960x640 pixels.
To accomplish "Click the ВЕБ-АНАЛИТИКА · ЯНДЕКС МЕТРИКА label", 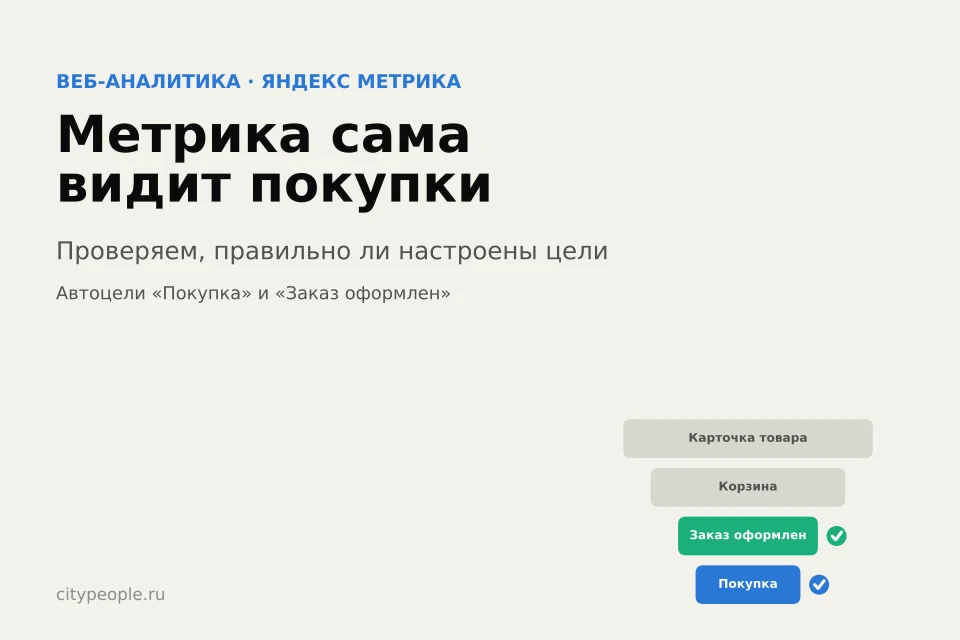I will [x=258, y=81].
